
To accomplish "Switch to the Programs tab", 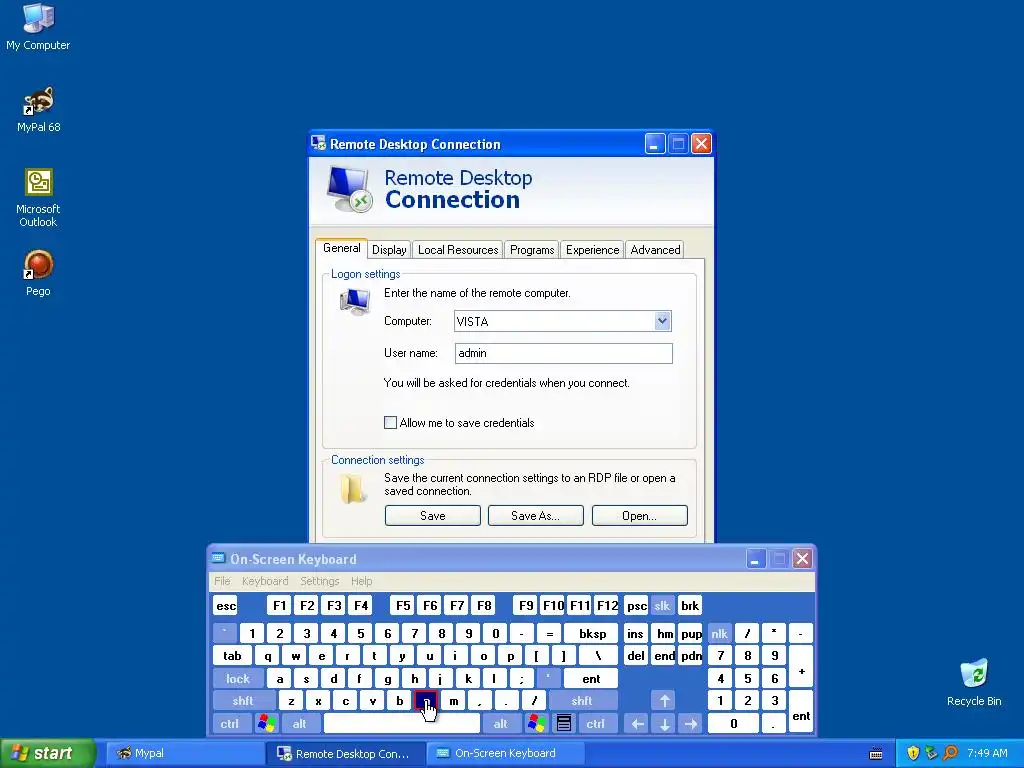I will tap(532, 249).
